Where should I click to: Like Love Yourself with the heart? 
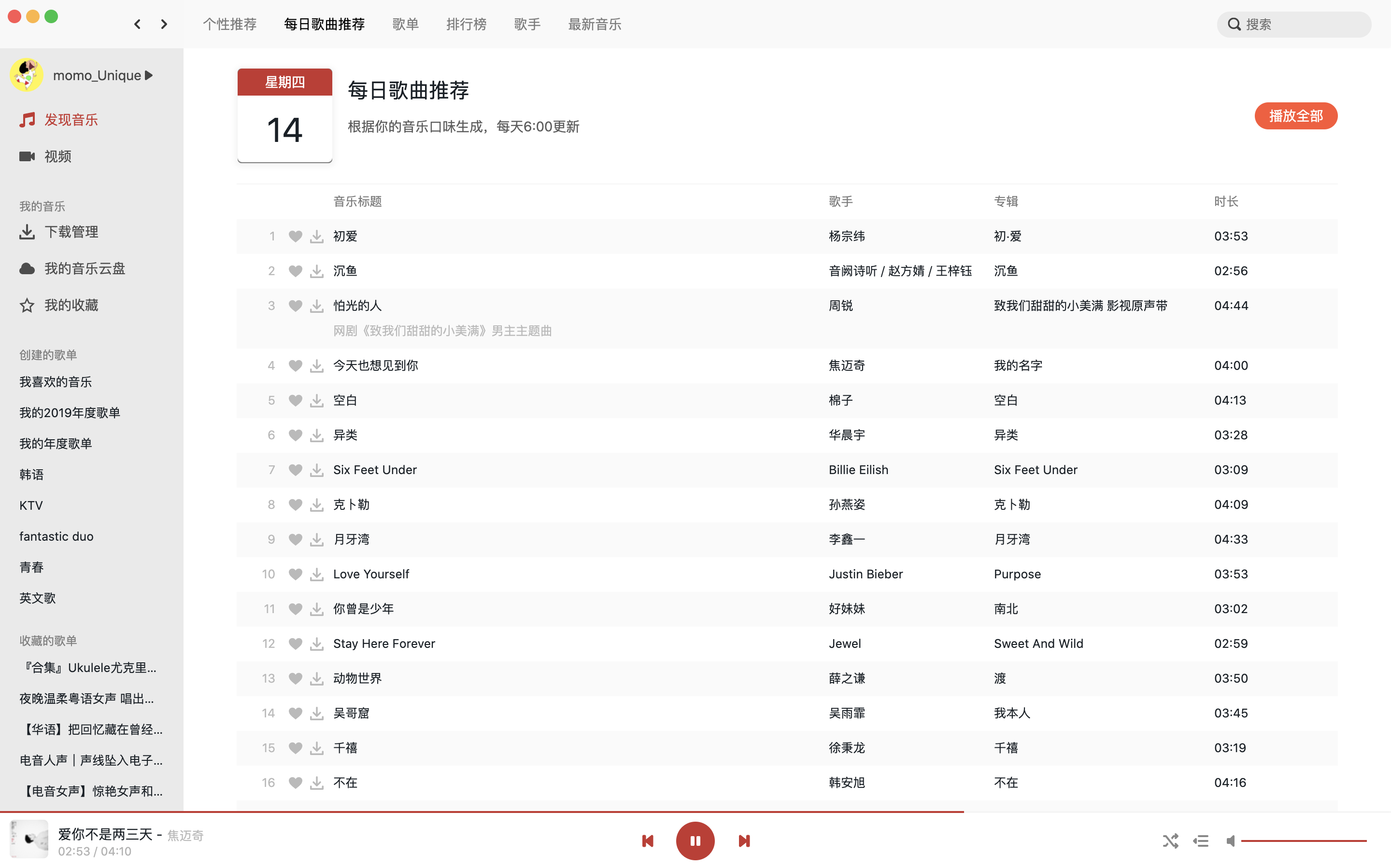pos(295,574)
